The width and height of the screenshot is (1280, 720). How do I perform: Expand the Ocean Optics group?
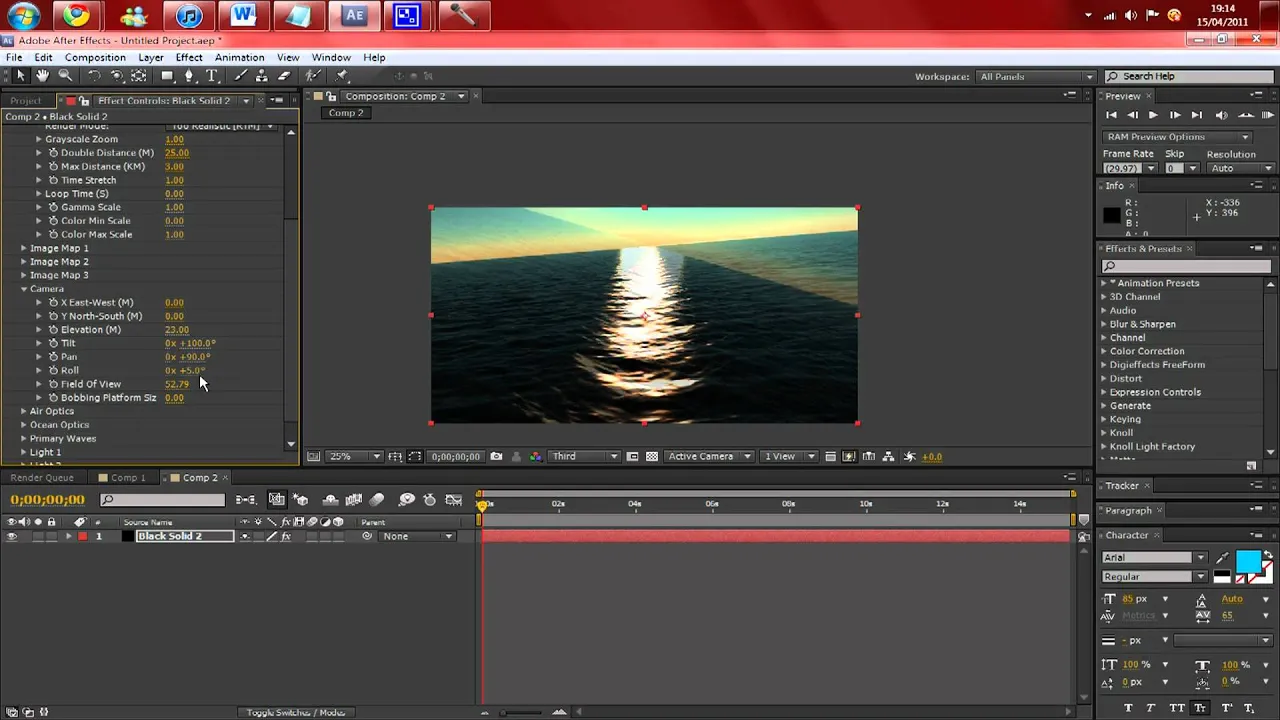(24, 425)
